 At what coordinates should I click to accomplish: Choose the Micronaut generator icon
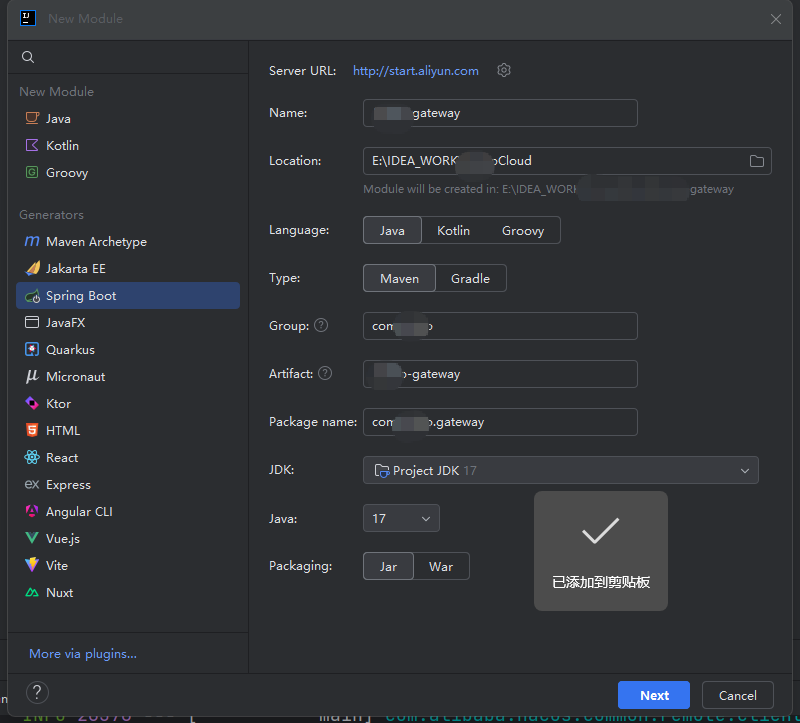pyautogui.click(x=32, y=377)
